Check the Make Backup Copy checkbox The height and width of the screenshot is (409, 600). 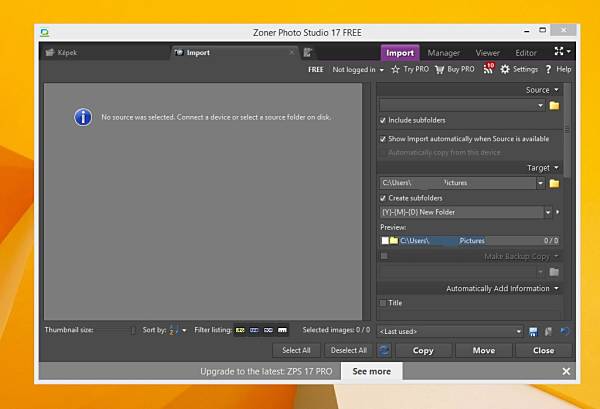(x=384, y=256)
